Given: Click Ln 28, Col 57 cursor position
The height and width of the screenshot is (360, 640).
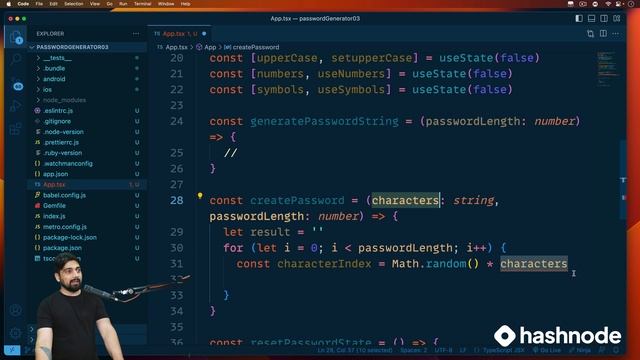Looking at the screenshot, I should point(355,350).
